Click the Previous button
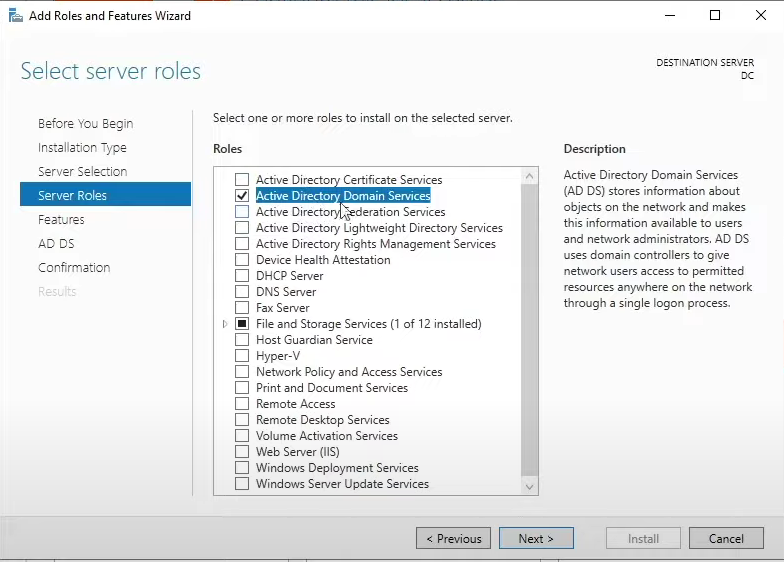Viewport: 784px width, 562px height. 454,538
